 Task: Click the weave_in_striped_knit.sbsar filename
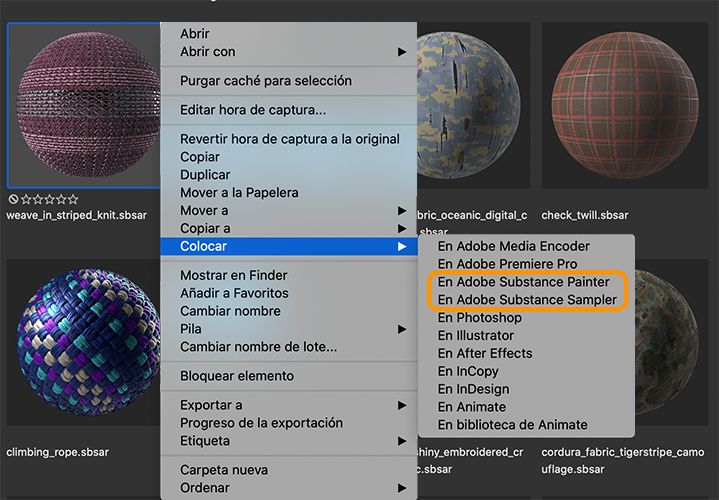click(77, 215)
